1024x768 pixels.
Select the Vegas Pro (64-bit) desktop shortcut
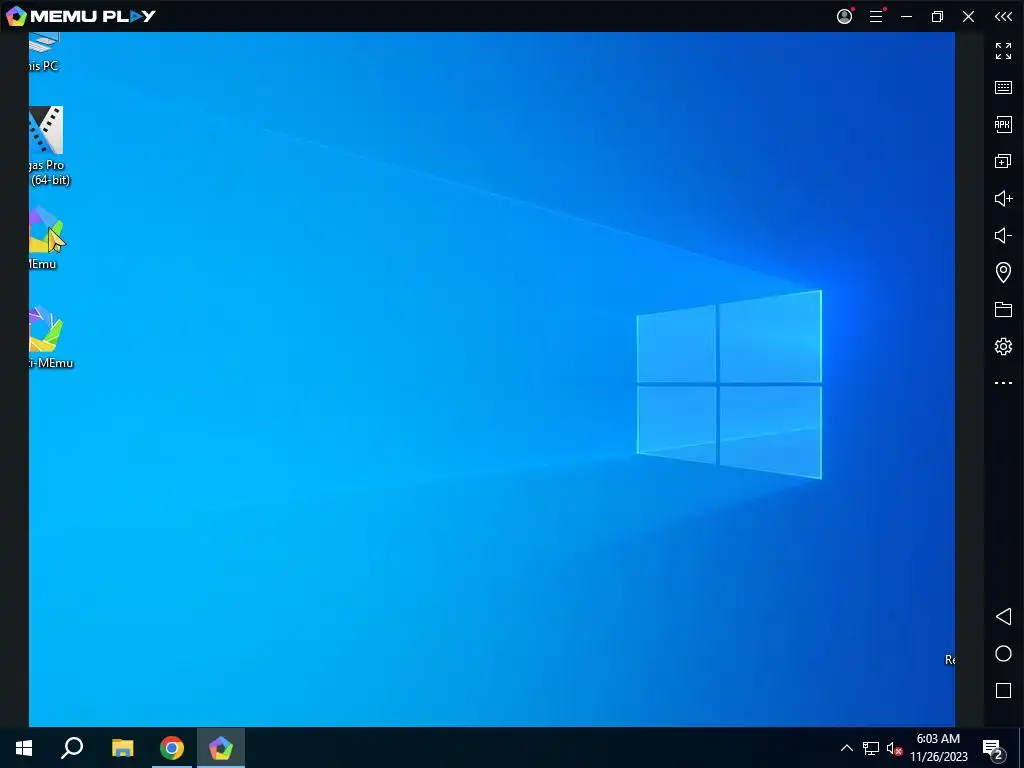pos(49,146)
